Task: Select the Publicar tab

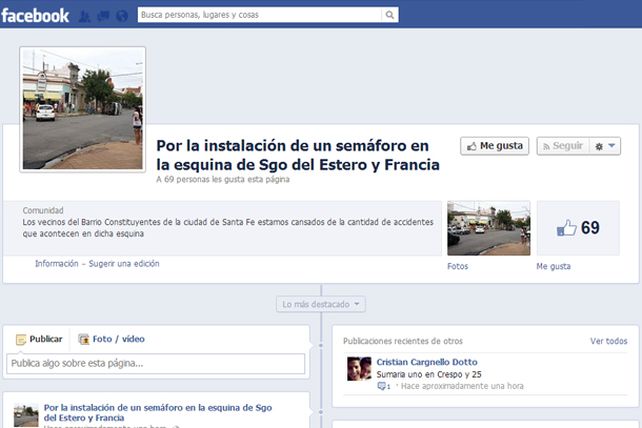Action: pyautogui.click(x=39, y=339)
